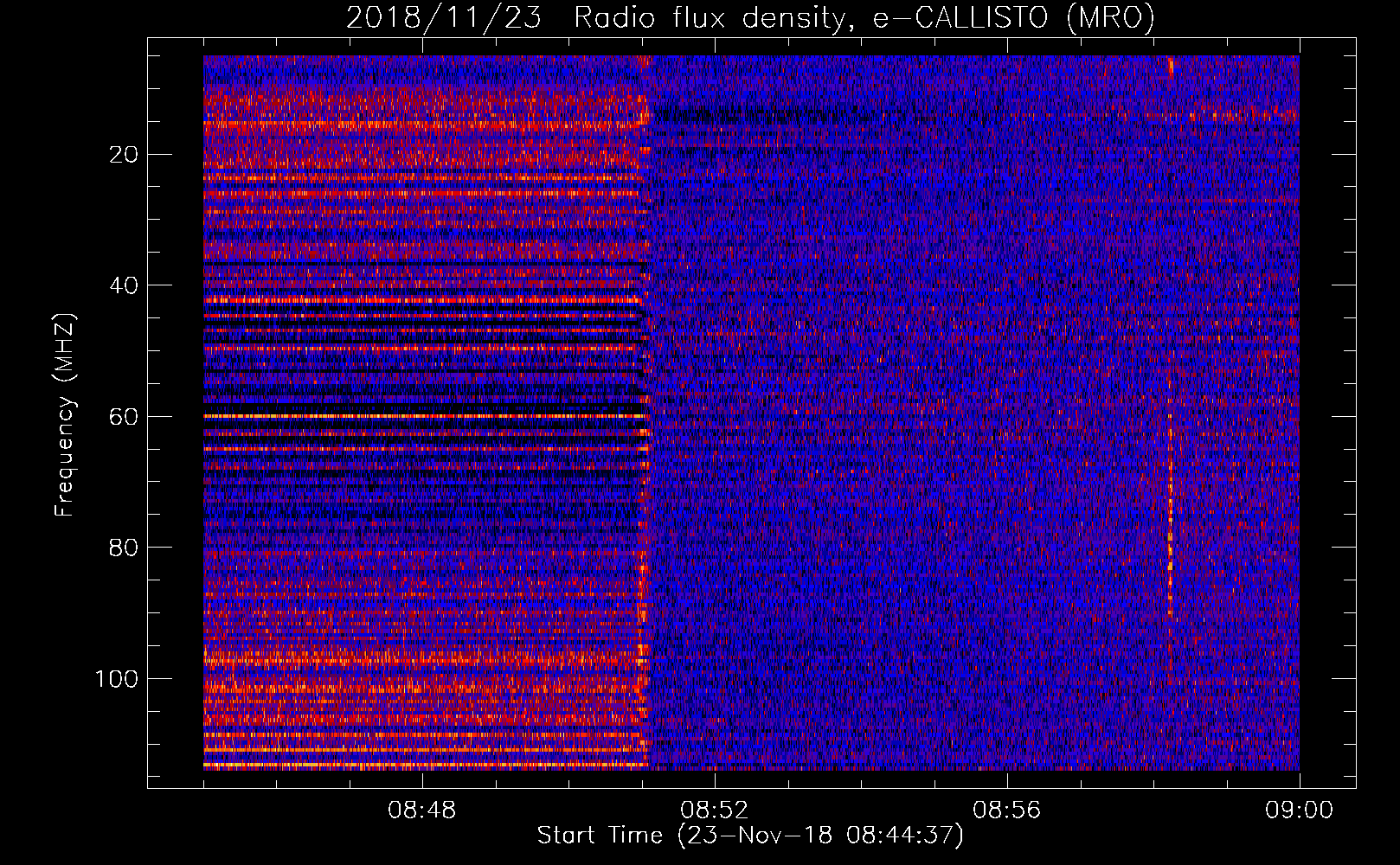Image resolution: width=1400 pixels, height=865 pixels.
Task: Click the 'Frequency (MHZ)' axis label
Action: point(65,415)
